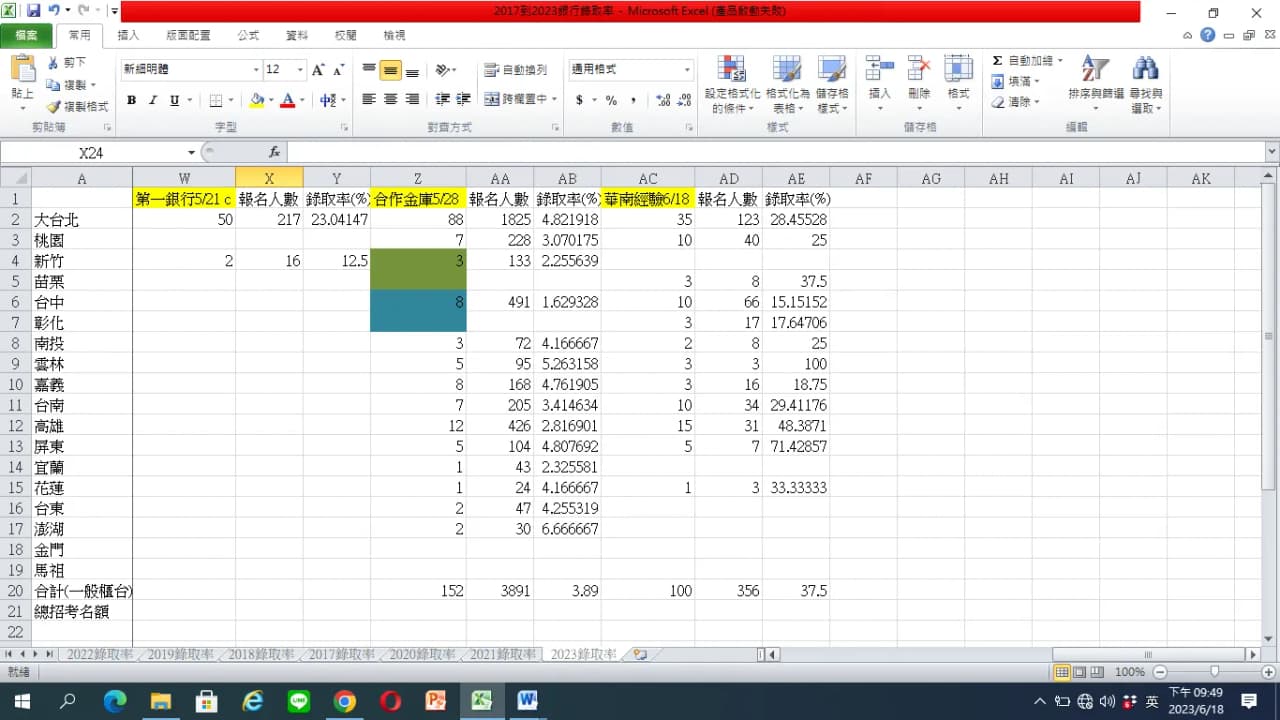Click the Delete cells (刪除) button

[919, 84]
